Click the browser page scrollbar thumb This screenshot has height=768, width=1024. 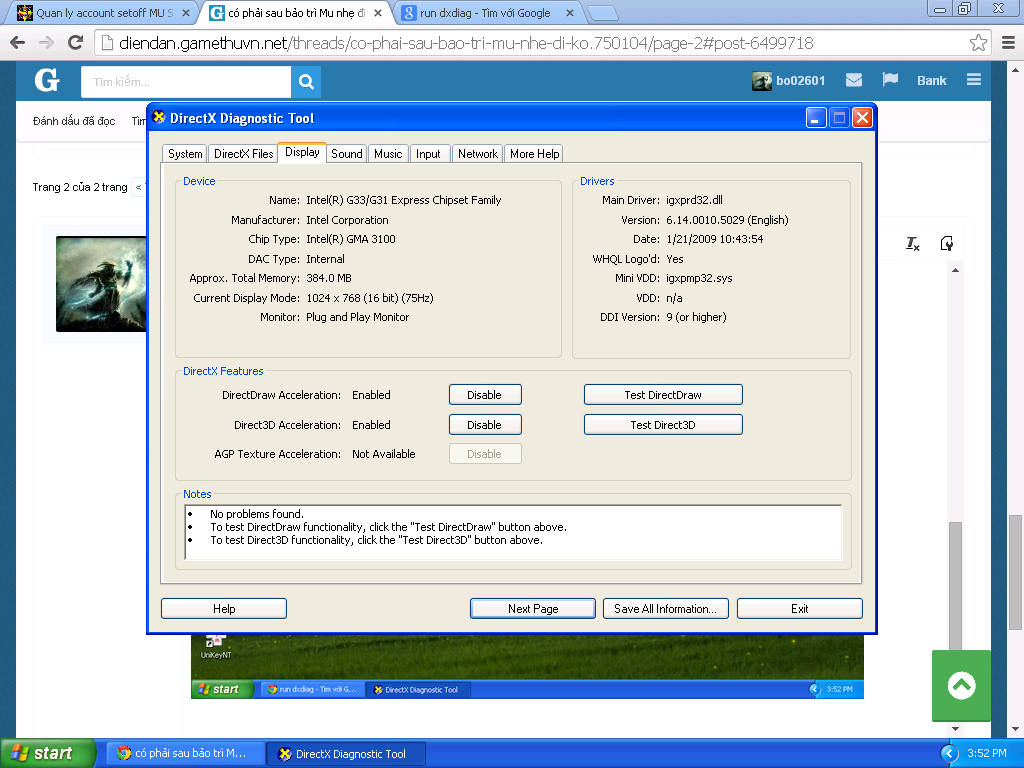[x=1014, y=572]
